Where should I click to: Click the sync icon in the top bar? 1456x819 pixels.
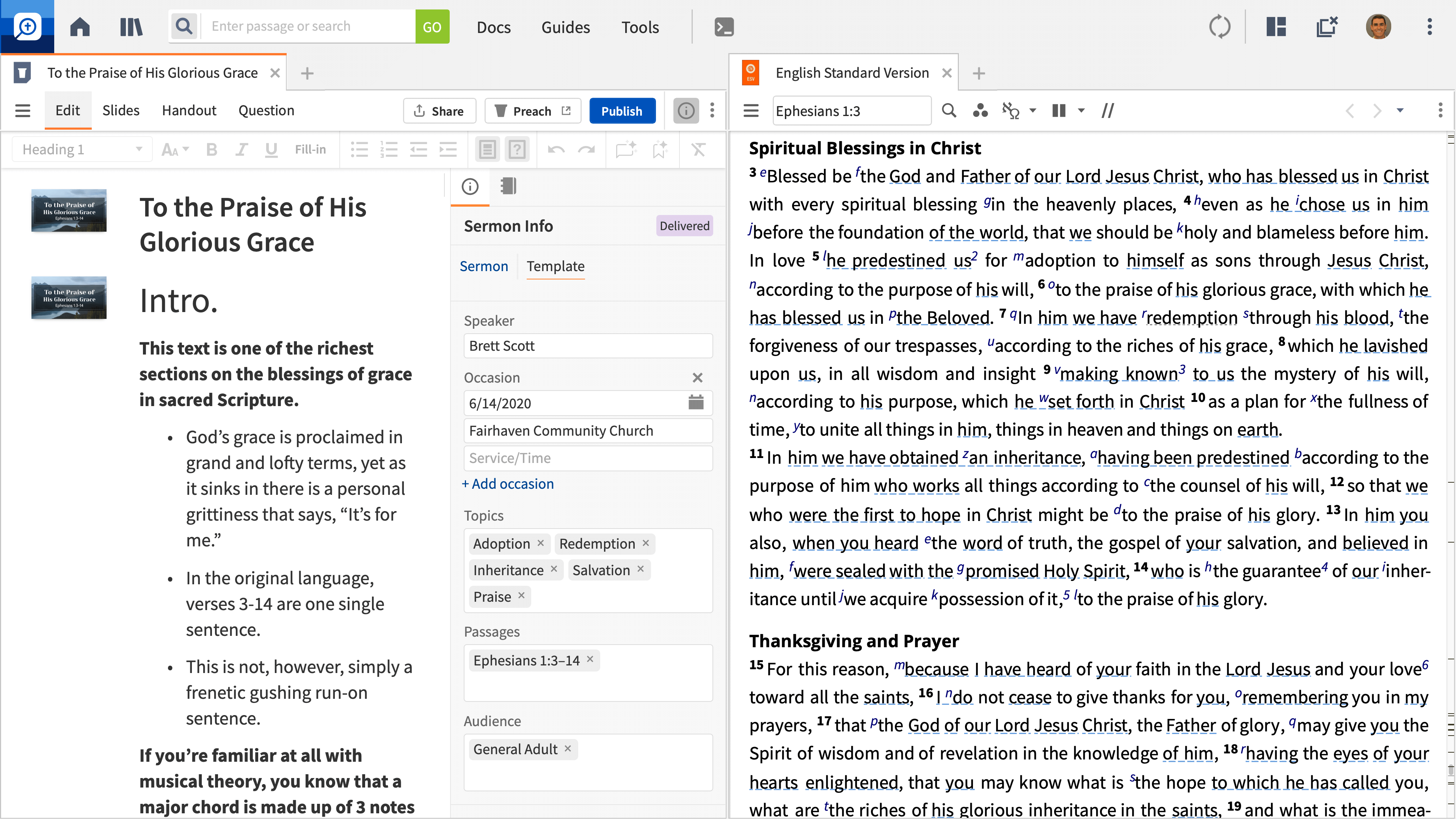pyautogui.click(x=1220, y=26)
